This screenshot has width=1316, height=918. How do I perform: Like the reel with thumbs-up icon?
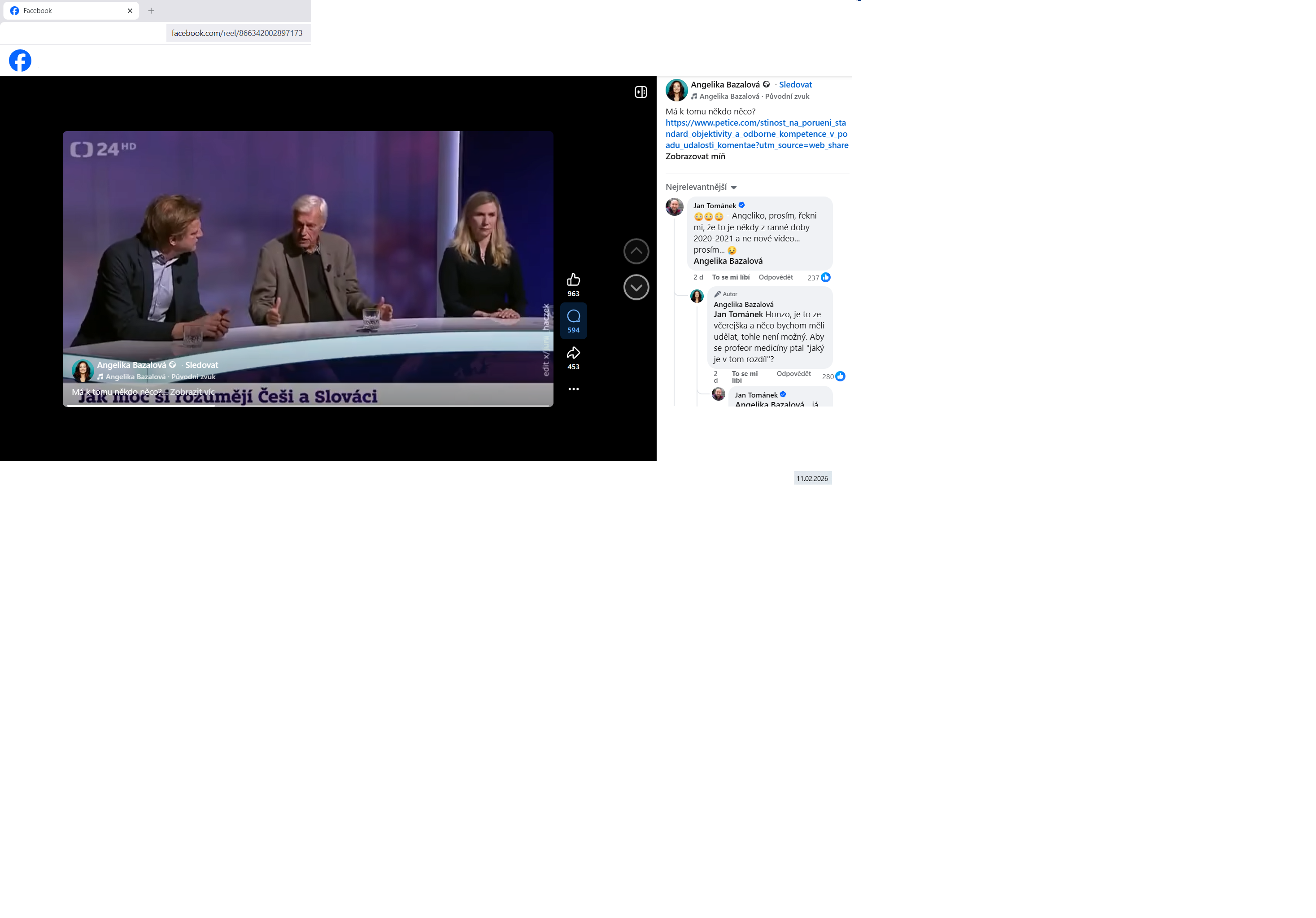(x=573, y=280)
